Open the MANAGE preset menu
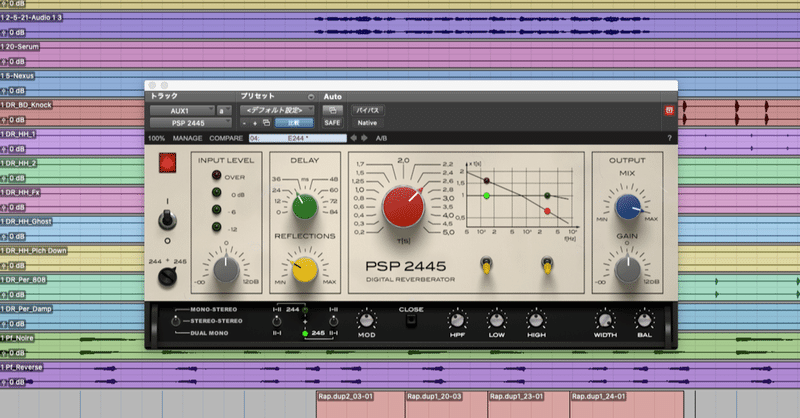 tap(187, 138)
